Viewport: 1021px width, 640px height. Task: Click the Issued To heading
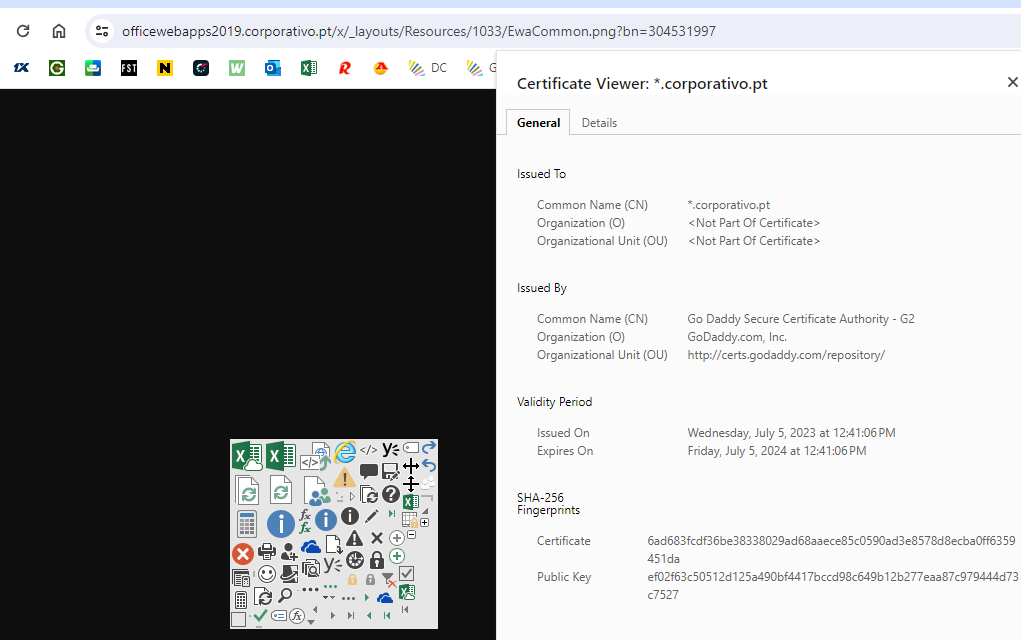coord(541,174)
